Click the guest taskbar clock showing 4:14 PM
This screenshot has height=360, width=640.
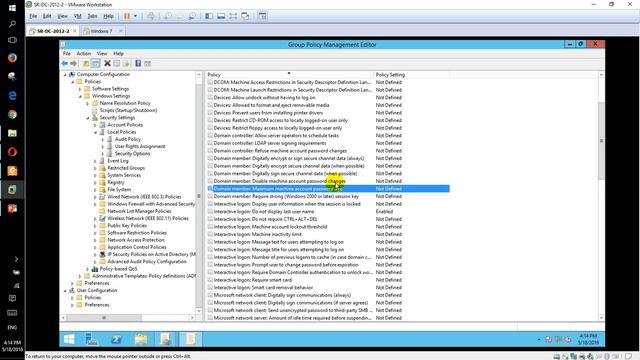pyautogui.click(x=588, y=339)
